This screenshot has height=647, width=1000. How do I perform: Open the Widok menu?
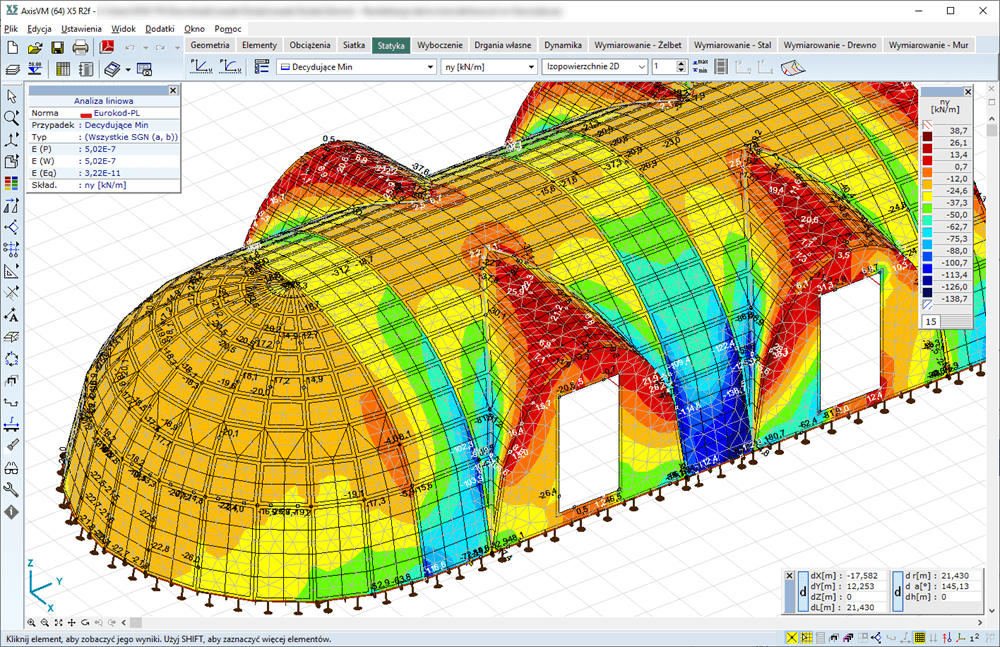coord(124,29)
